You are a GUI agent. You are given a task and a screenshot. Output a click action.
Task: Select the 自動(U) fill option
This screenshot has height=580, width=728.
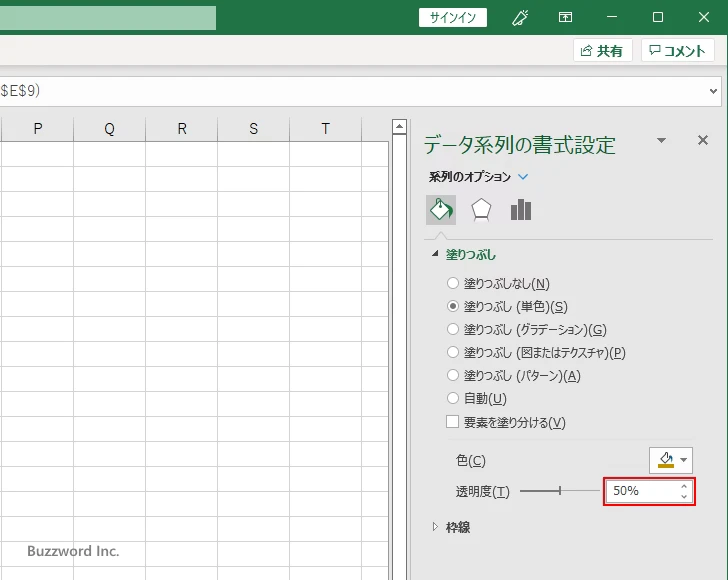pyautogui.click(x=453, y=398)
